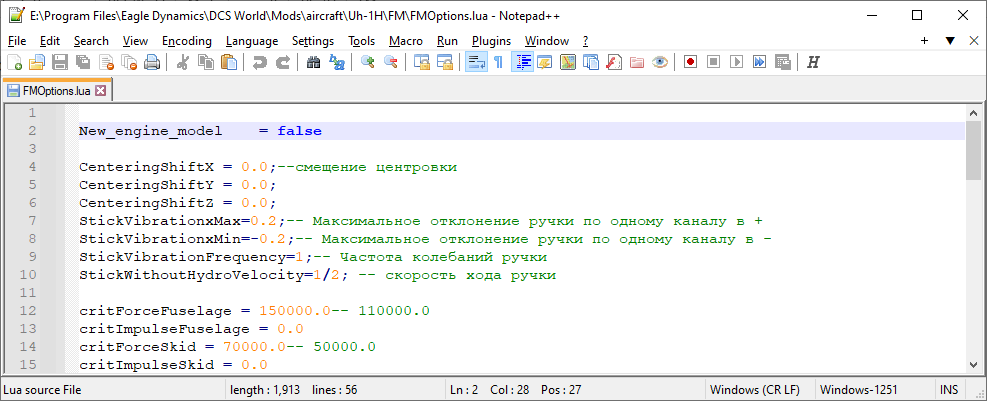
Task: Open the Document List icon
Action: point(590,62)
